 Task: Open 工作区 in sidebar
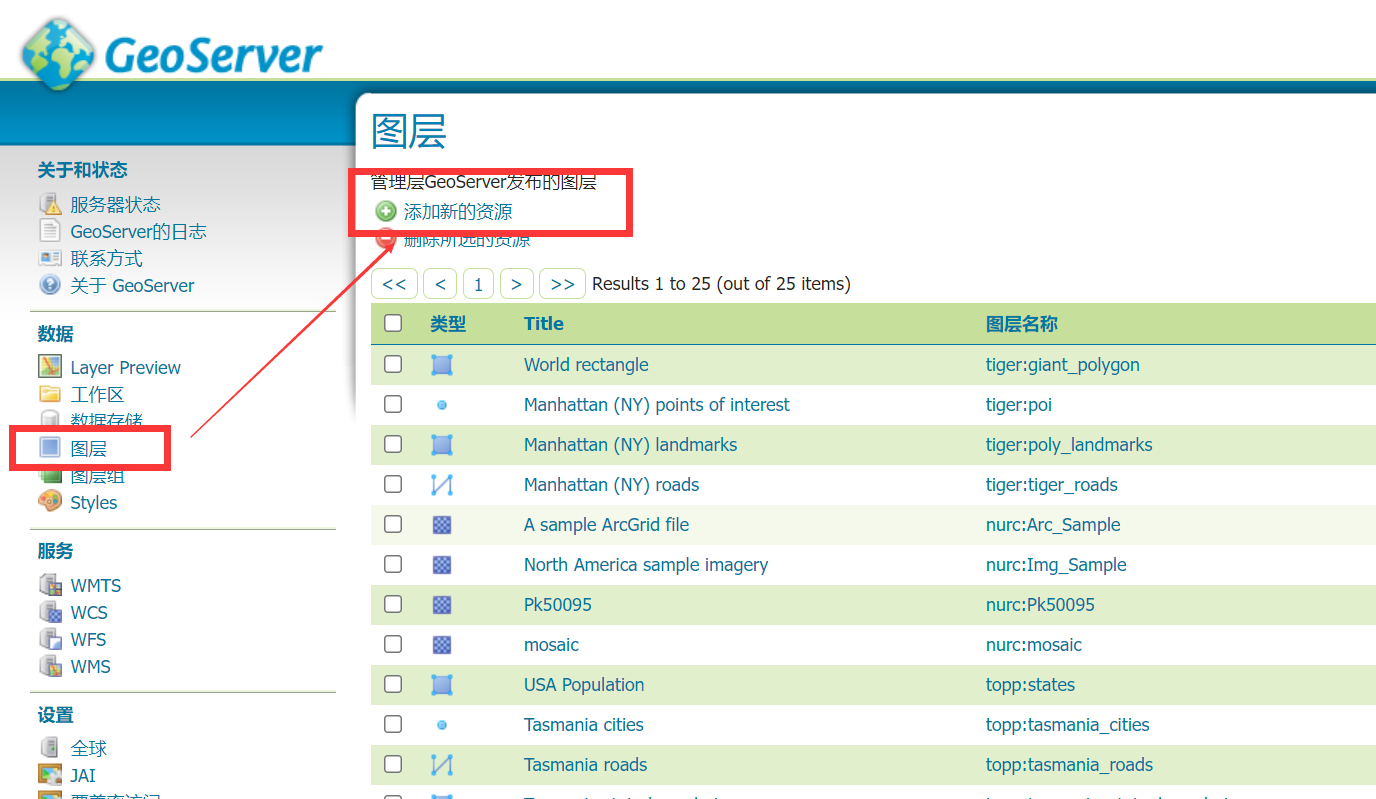pos(97,394)
